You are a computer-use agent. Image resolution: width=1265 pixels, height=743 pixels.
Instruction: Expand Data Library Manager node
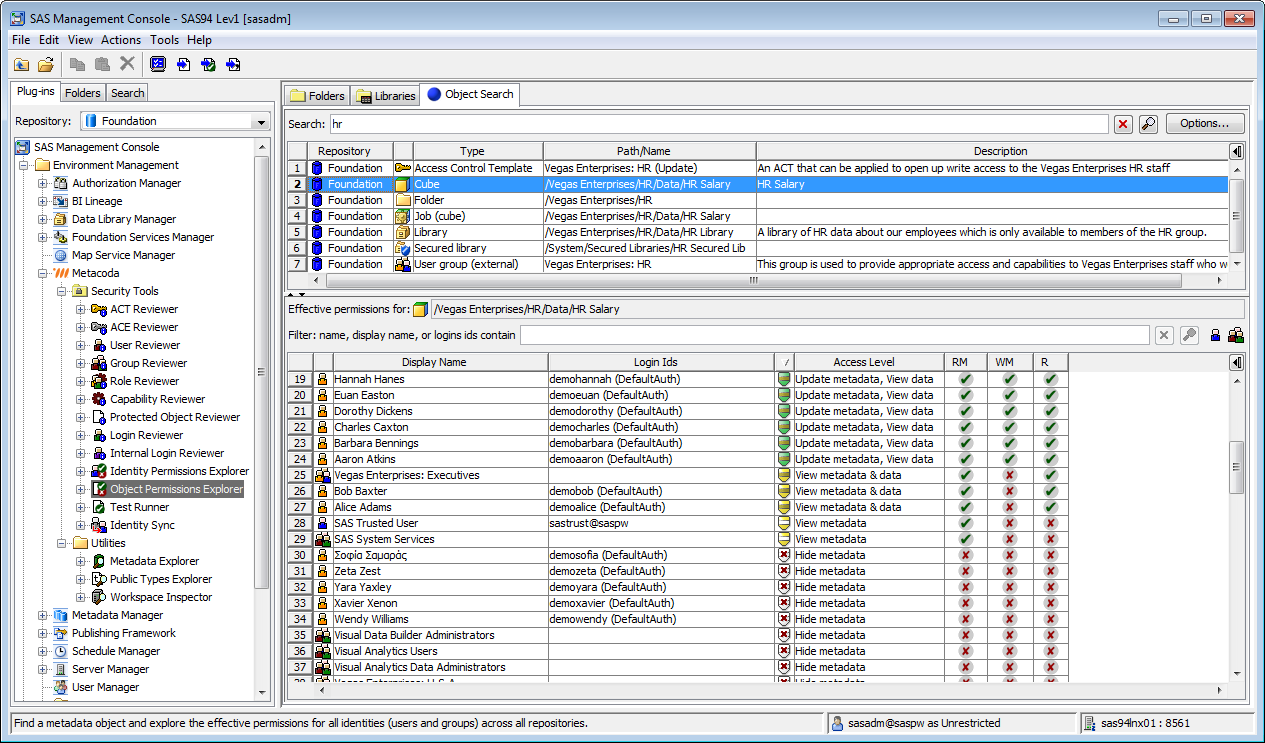click(x=43, y=219)
